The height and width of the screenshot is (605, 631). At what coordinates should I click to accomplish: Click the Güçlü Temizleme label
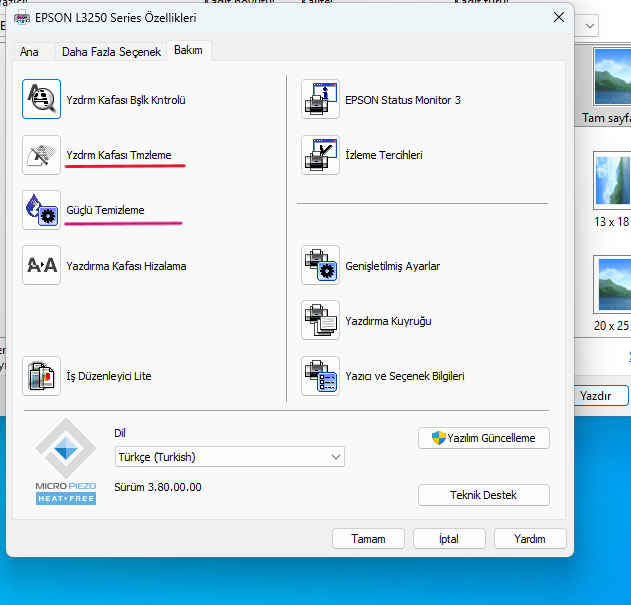(x=105, y=210)
